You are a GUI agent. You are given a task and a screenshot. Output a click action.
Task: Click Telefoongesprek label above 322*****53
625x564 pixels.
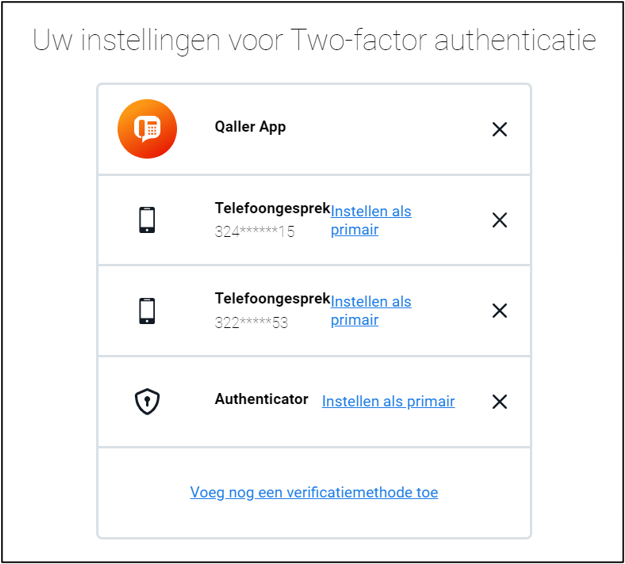[x=272, y=298]
